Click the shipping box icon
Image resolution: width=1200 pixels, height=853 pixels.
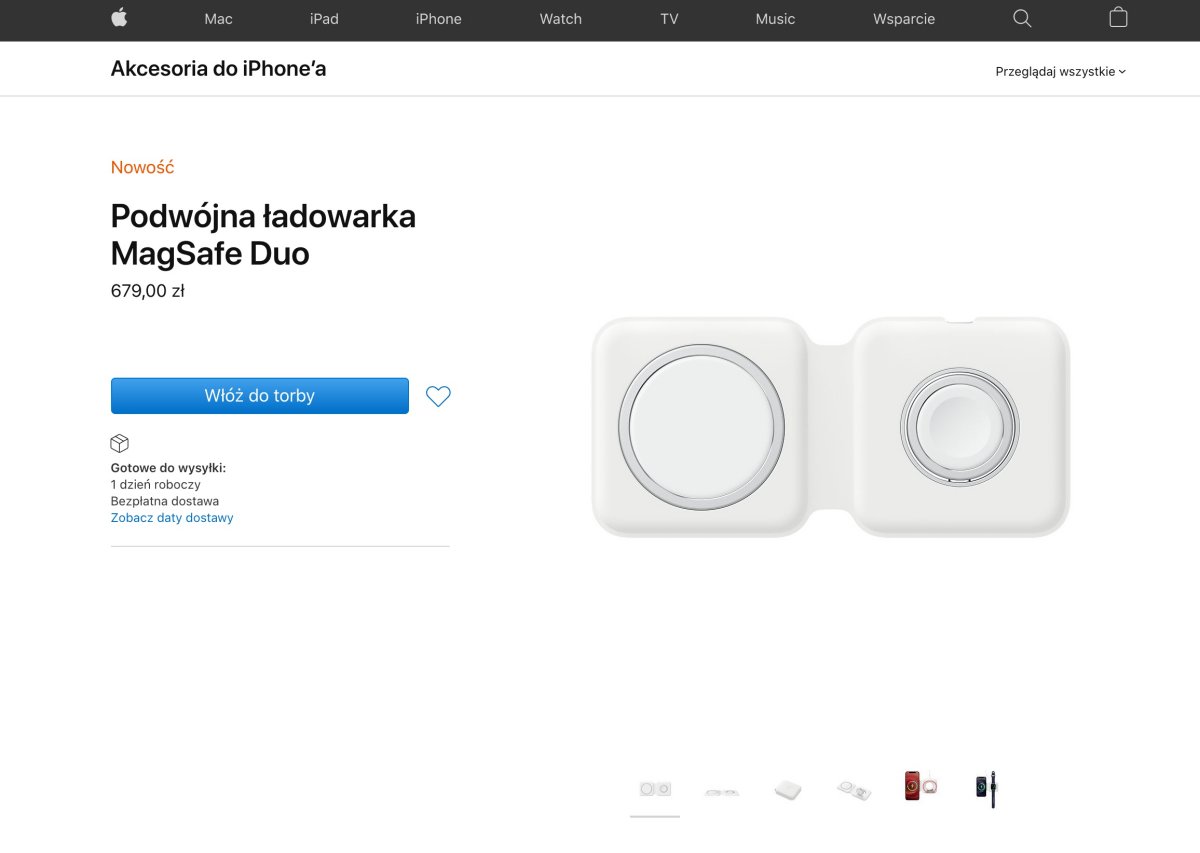click(x=120, y=443)
